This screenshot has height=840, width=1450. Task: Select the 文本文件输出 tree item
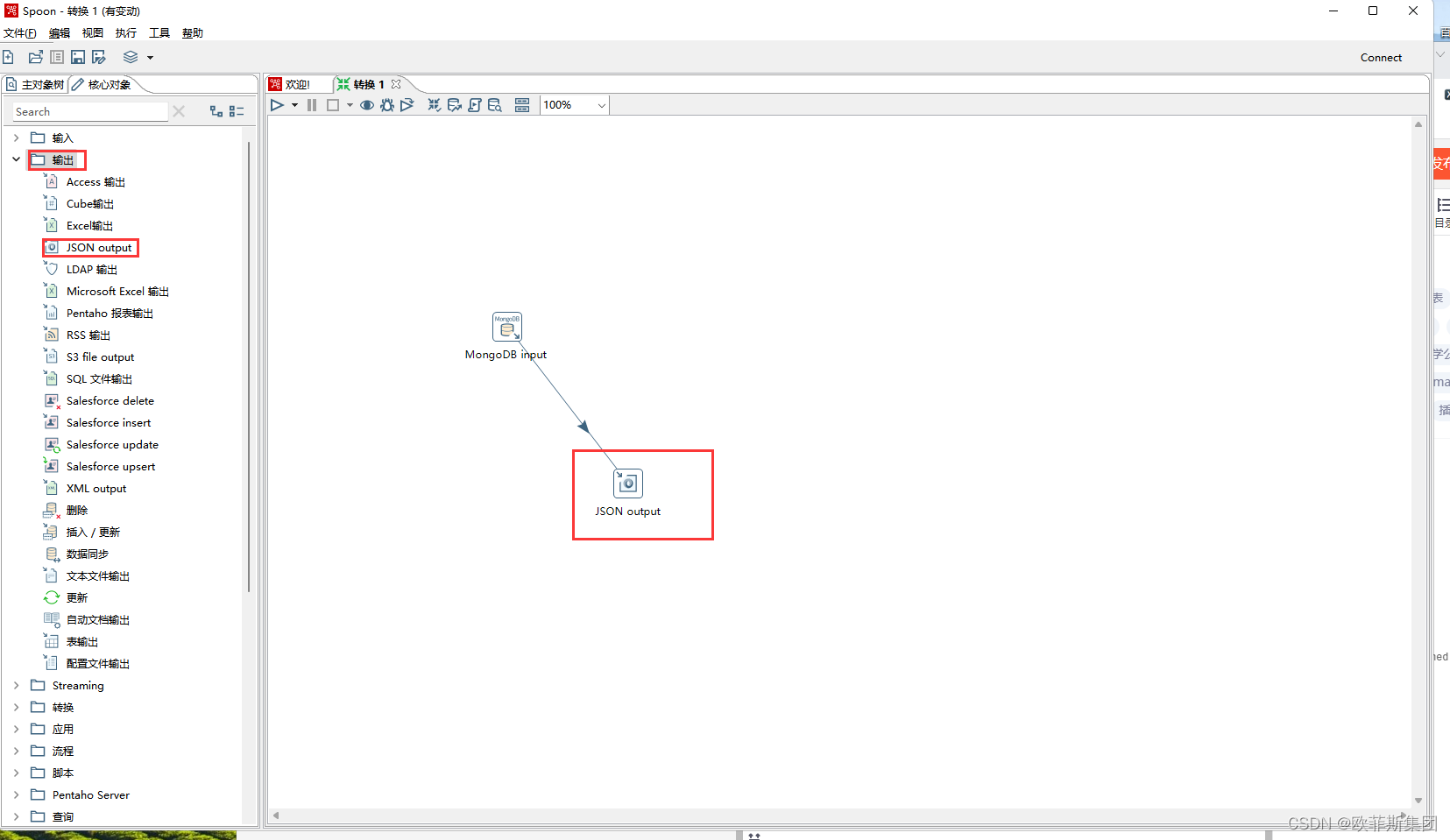pyautogui.click(x=88, y=576)
